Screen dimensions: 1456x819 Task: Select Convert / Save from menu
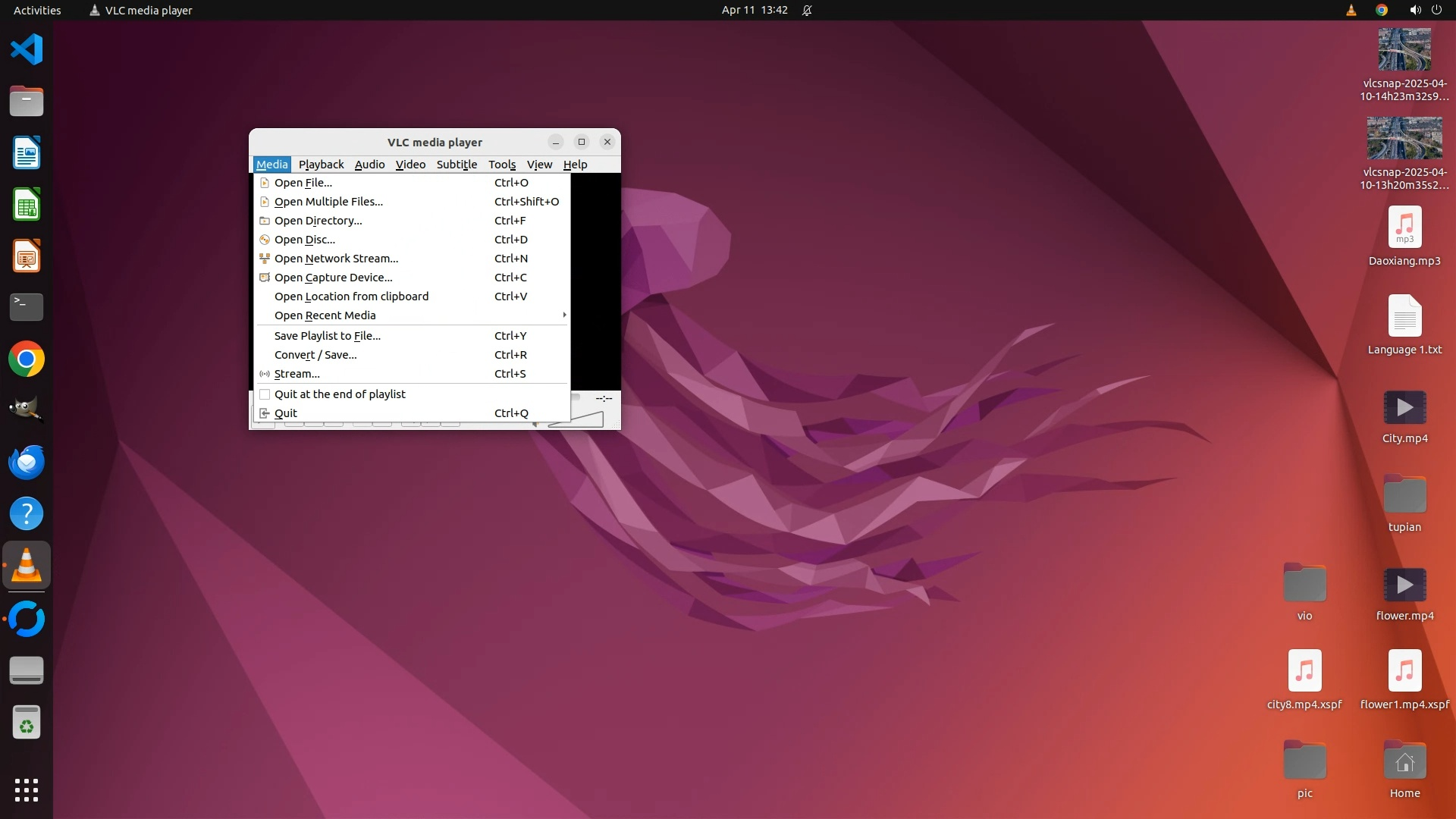tap(315, 355)
